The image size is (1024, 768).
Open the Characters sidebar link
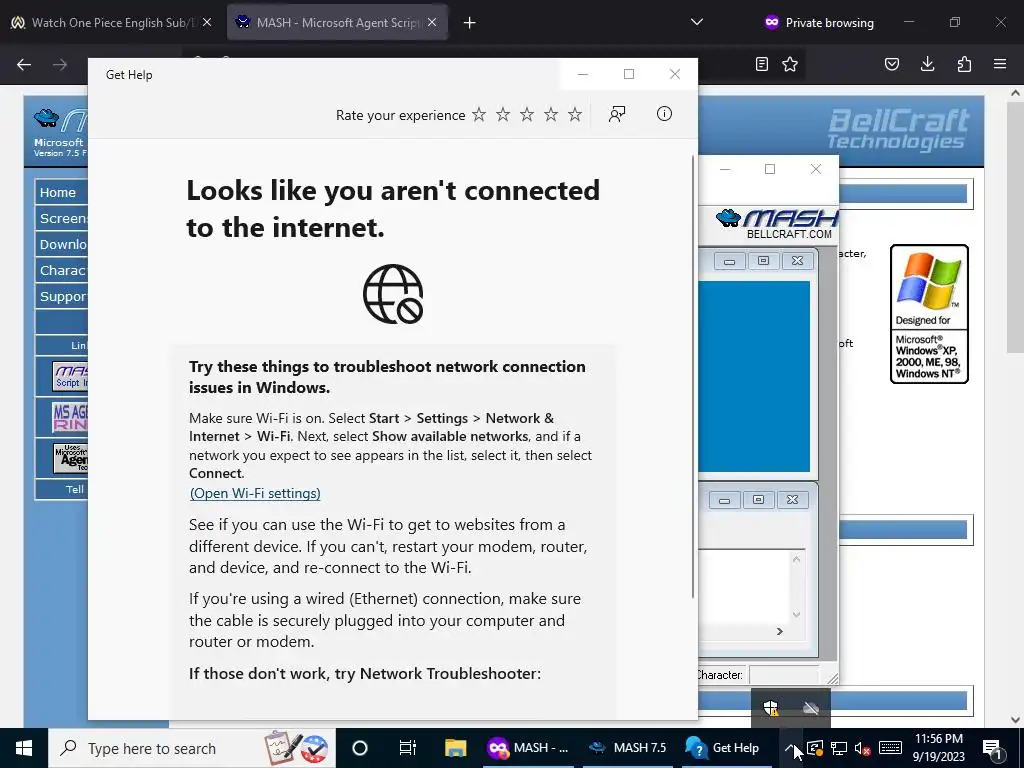(61, 270)
